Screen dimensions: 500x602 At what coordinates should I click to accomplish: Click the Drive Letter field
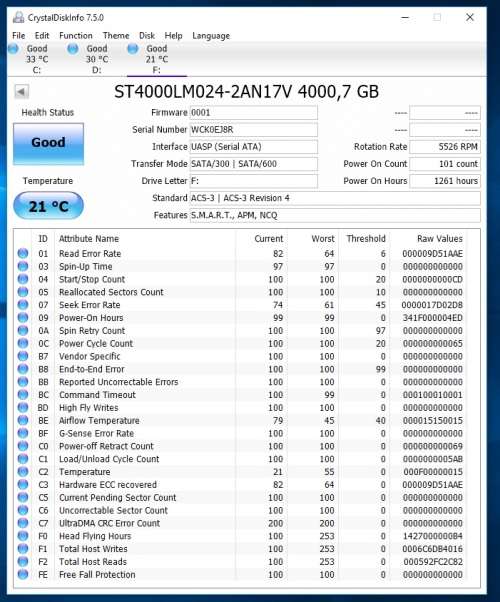[253, 181]
